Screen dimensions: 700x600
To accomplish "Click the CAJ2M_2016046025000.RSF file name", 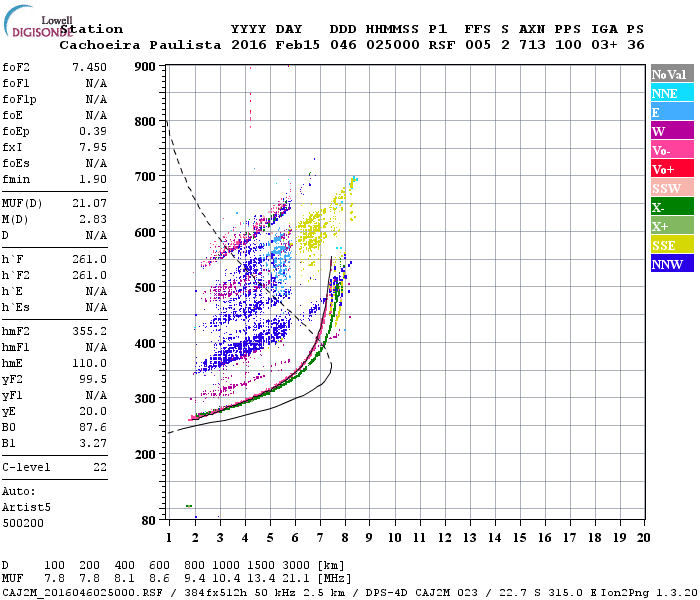I will 82,593.
